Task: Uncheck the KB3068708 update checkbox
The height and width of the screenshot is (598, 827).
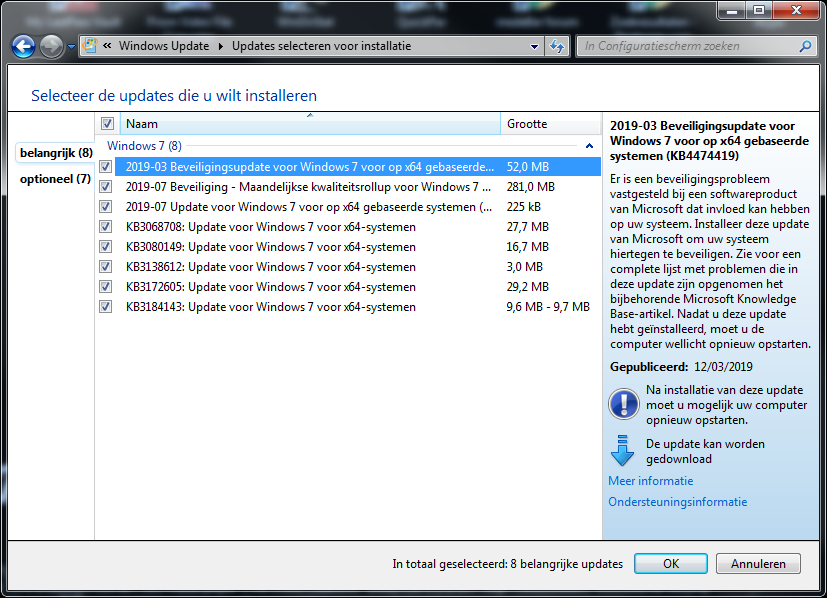Action: click(x=105, y=227)
